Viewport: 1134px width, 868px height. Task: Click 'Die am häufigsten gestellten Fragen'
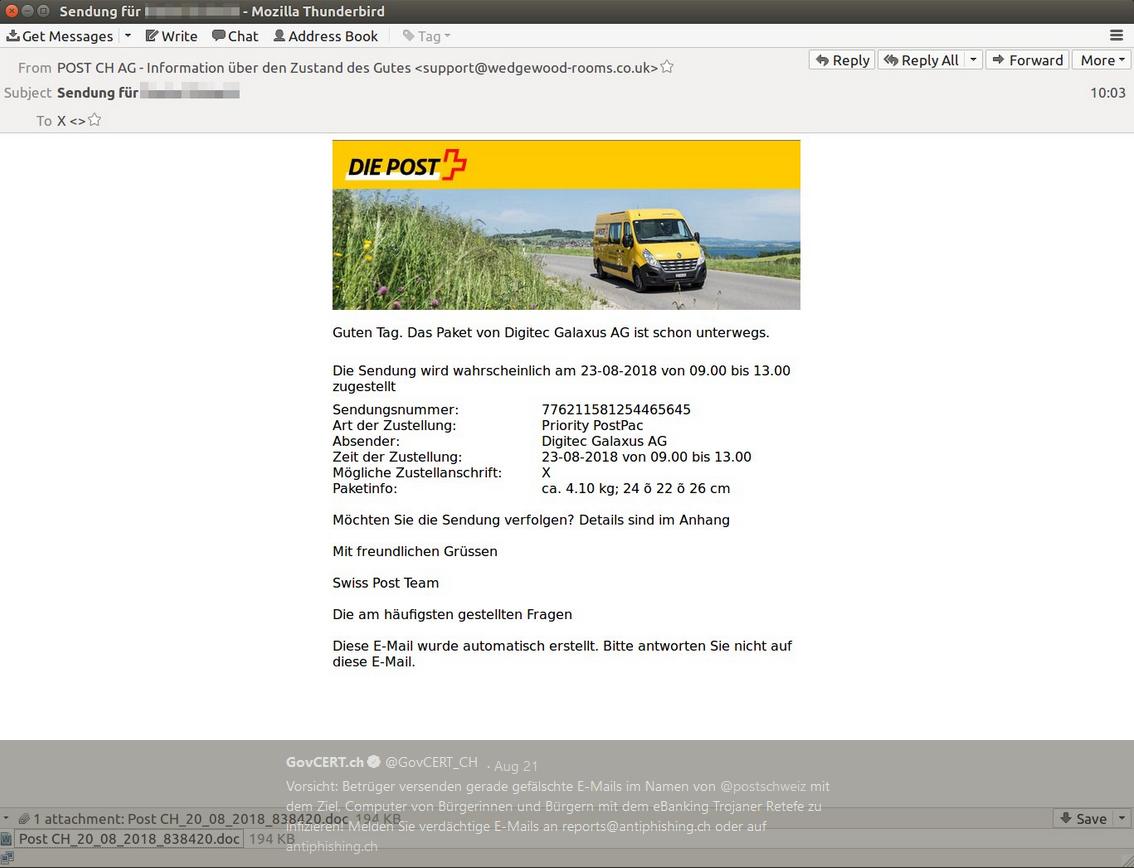point(453,615)
